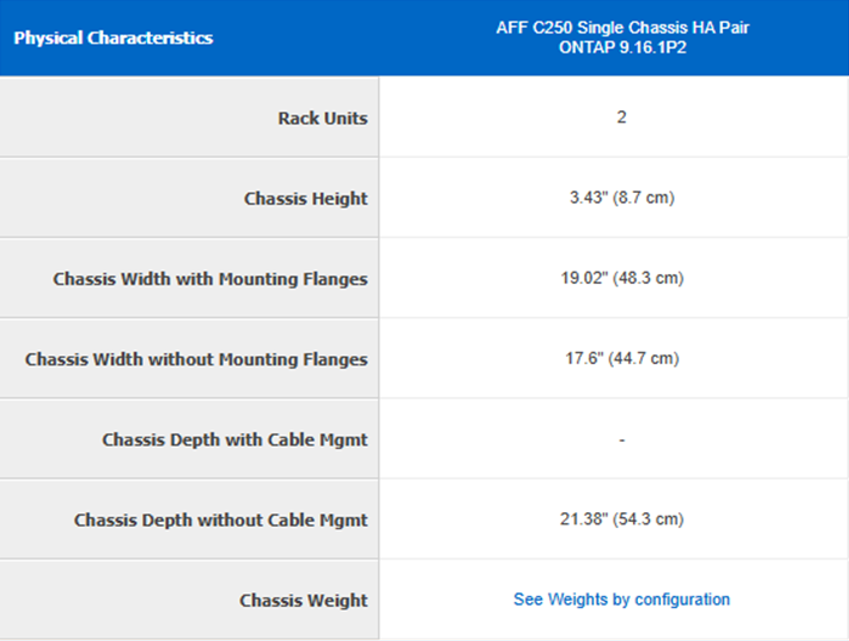Click the AFF C250 Single Chassis HA Pair header

pos(623,28)
